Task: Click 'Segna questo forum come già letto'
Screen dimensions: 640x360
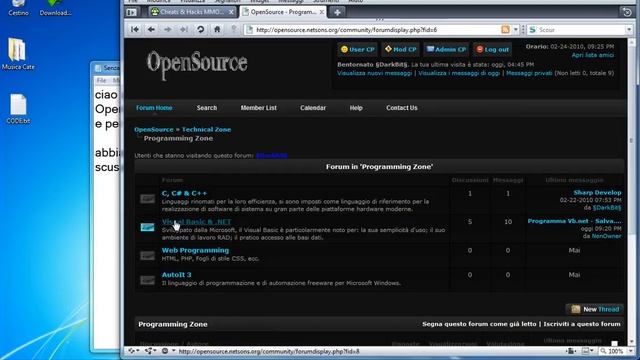Action: [x=479, y=324]
